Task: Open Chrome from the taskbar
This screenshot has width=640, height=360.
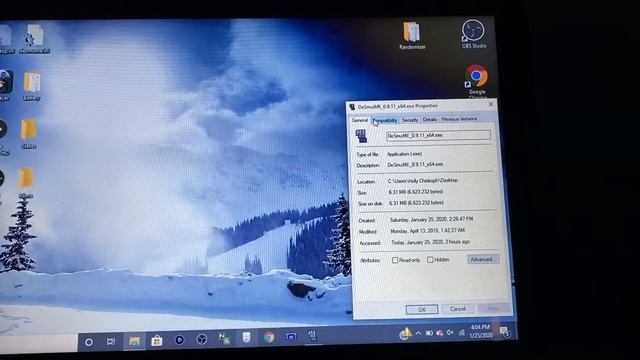Action: tap(269, 337)
